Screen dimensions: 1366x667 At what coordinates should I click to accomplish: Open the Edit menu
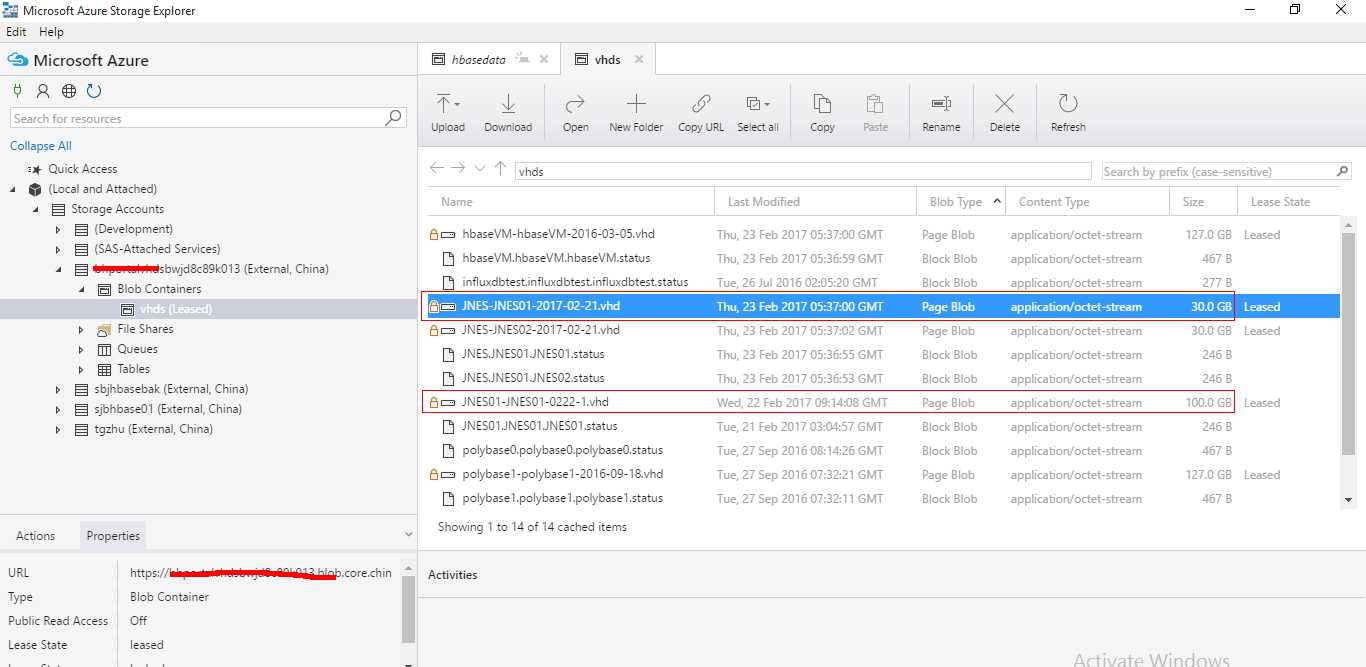tap(16, 32)
